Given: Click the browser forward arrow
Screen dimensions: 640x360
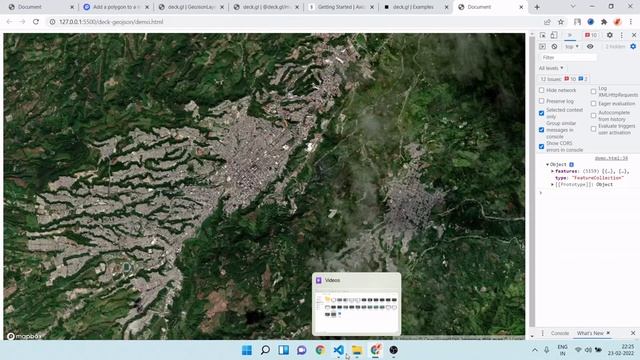Looking at the screenshot, I should click(x=22, y=22).
